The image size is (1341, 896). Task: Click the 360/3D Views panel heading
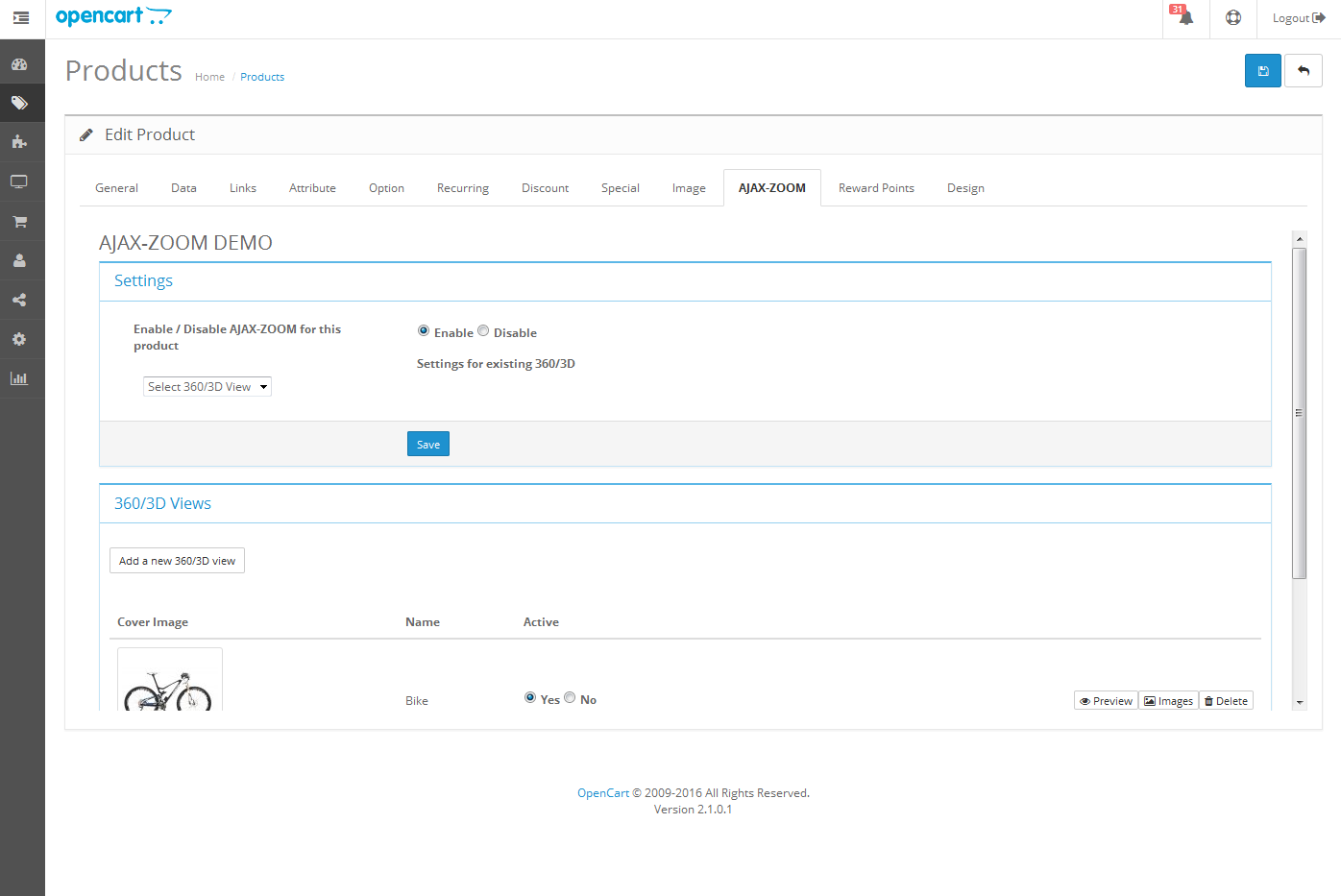[x=162, y=503]
